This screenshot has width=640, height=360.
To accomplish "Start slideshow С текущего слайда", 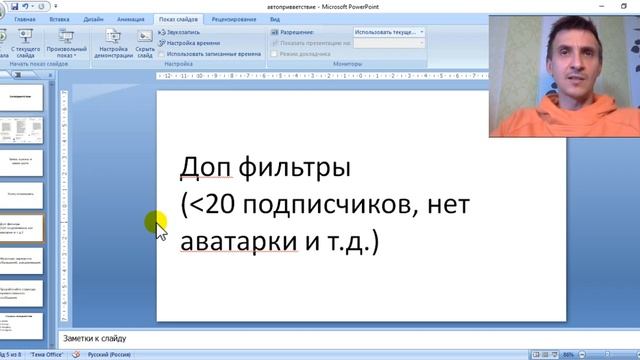I will 25,43.
